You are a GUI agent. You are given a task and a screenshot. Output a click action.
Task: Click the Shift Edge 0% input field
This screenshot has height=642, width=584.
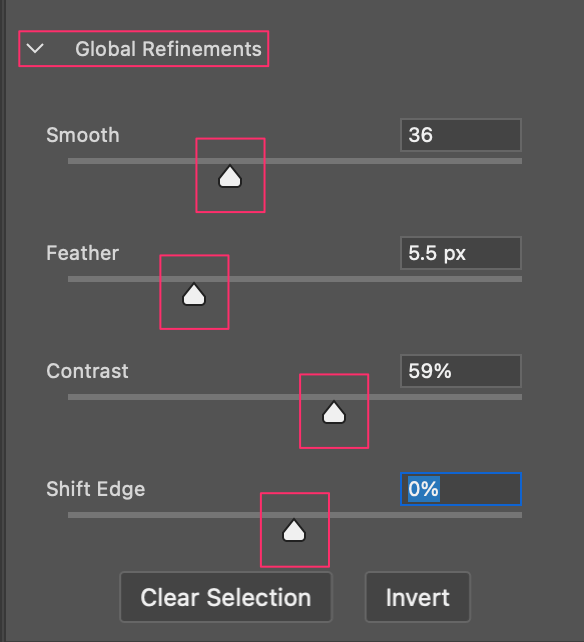(x=461, y=489)
